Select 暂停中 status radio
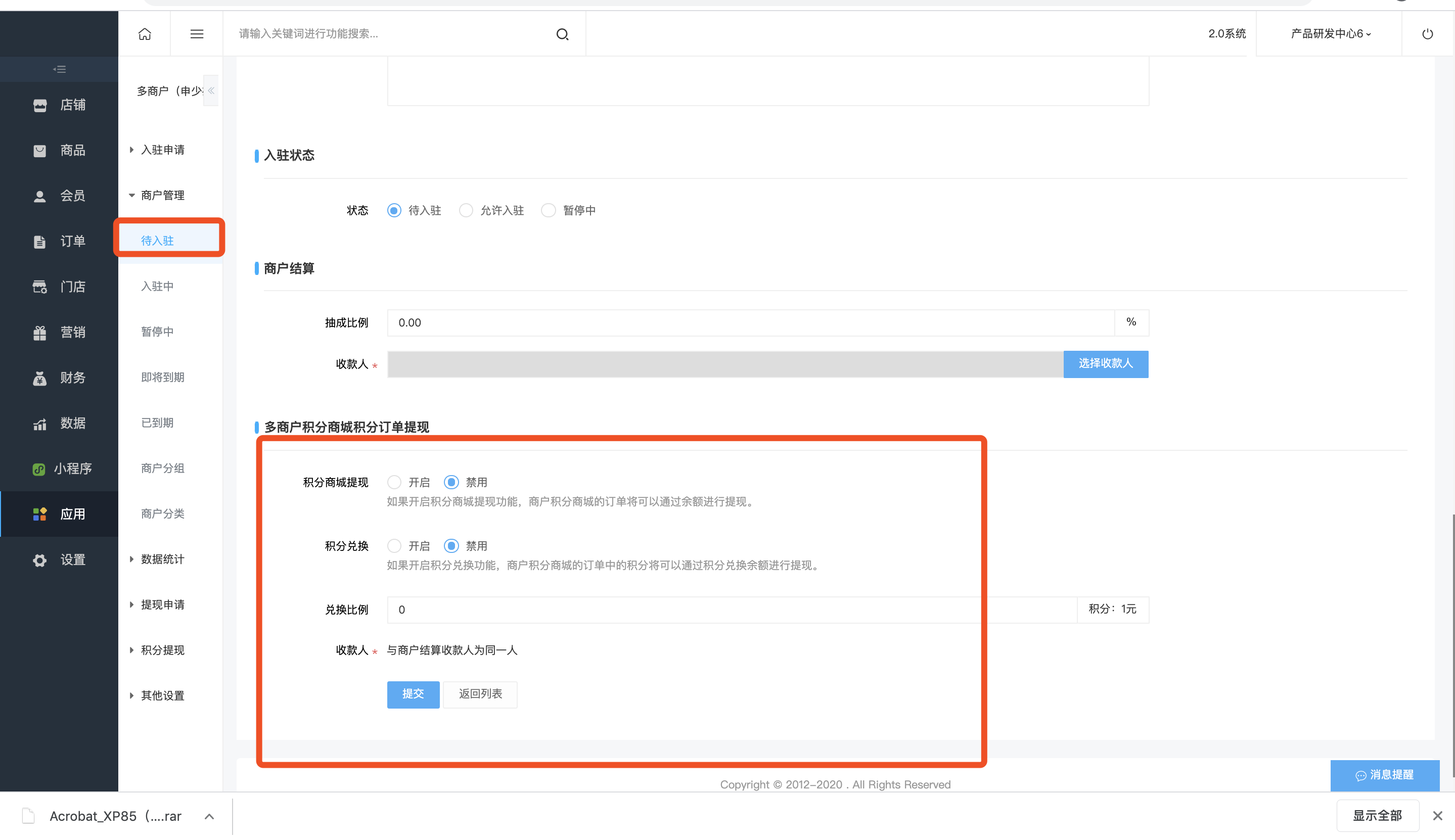Image resolution: width=1455 pixels, height=840 pixels. [549, 211]
